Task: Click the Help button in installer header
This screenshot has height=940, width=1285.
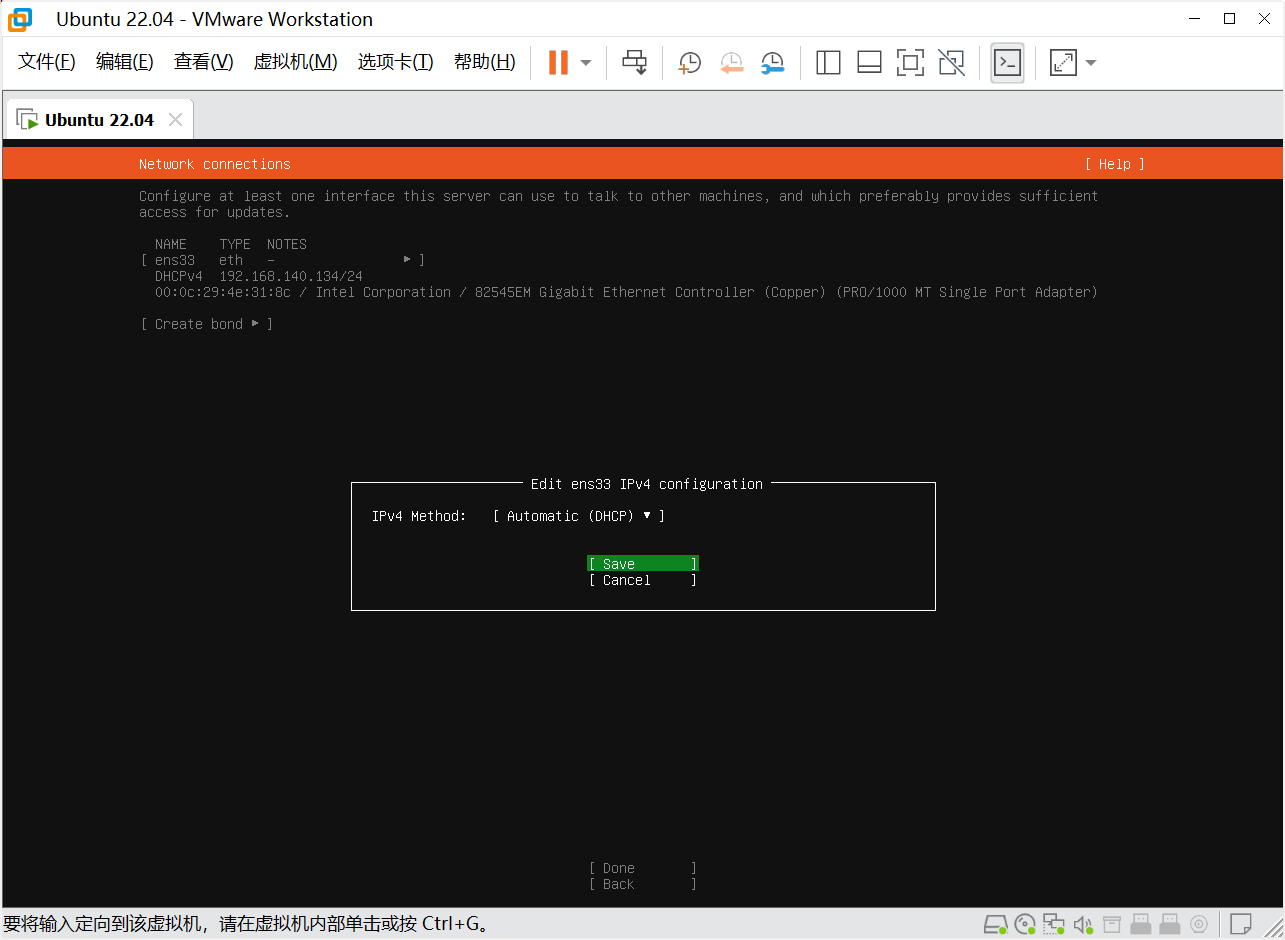Action: point(1114,164)
